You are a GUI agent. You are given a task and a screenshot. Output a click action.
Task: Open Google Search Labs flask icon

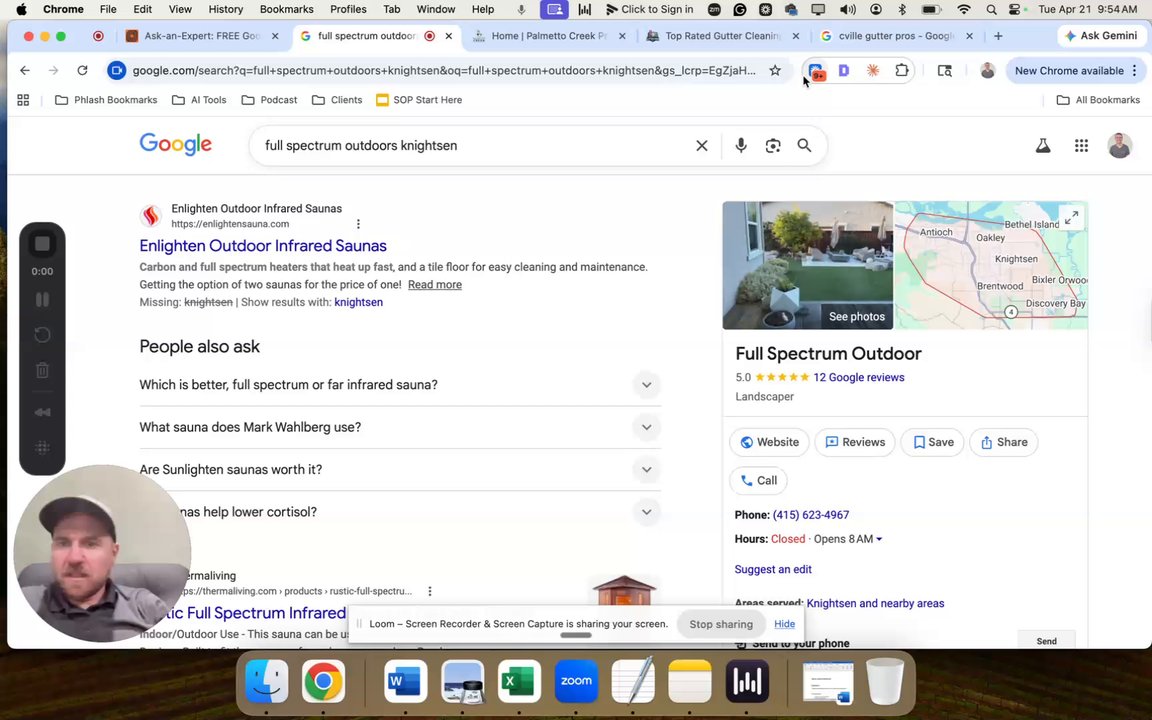[x=1043, y=145]
